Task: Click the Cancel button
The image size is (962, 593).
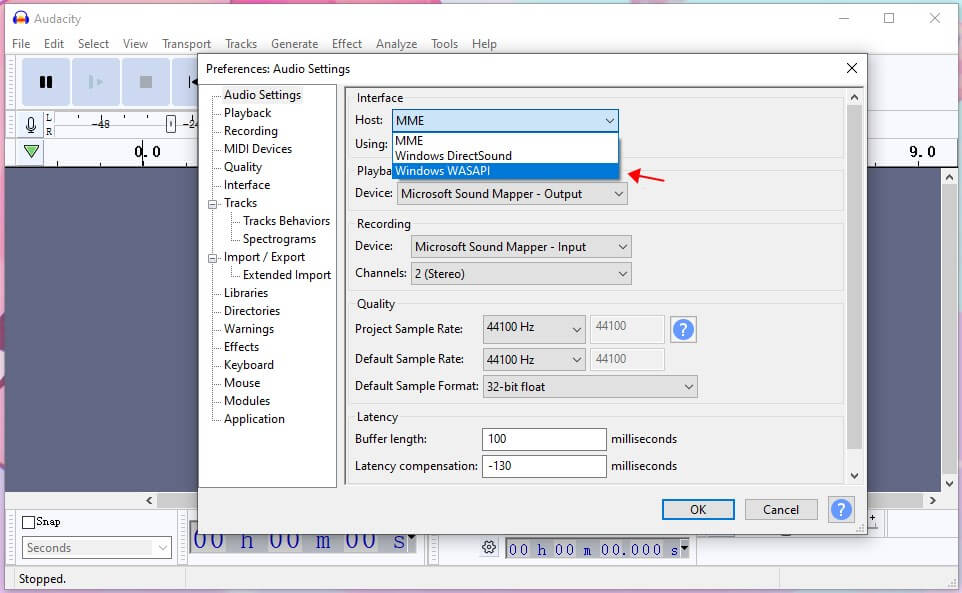Action: click(x=781, y=510)
